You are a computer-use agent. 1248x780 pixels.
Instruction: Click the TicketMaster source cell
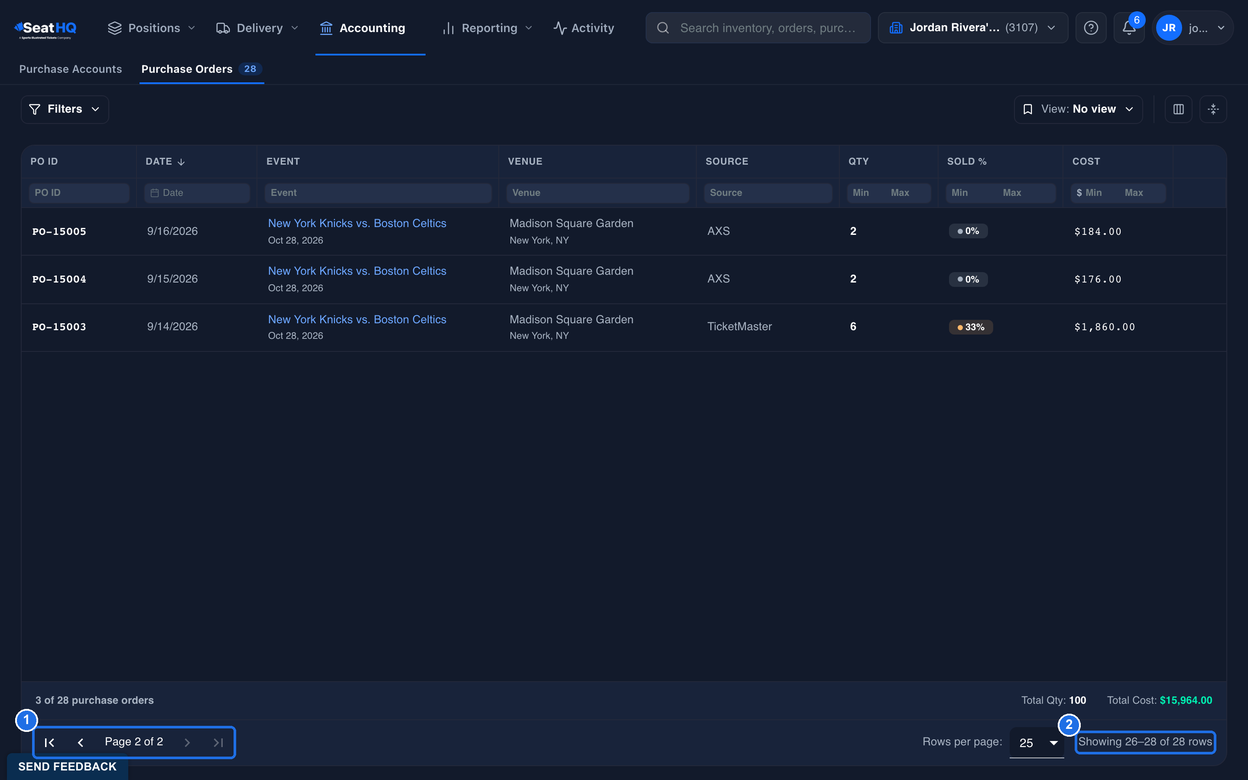click(740, 327)
